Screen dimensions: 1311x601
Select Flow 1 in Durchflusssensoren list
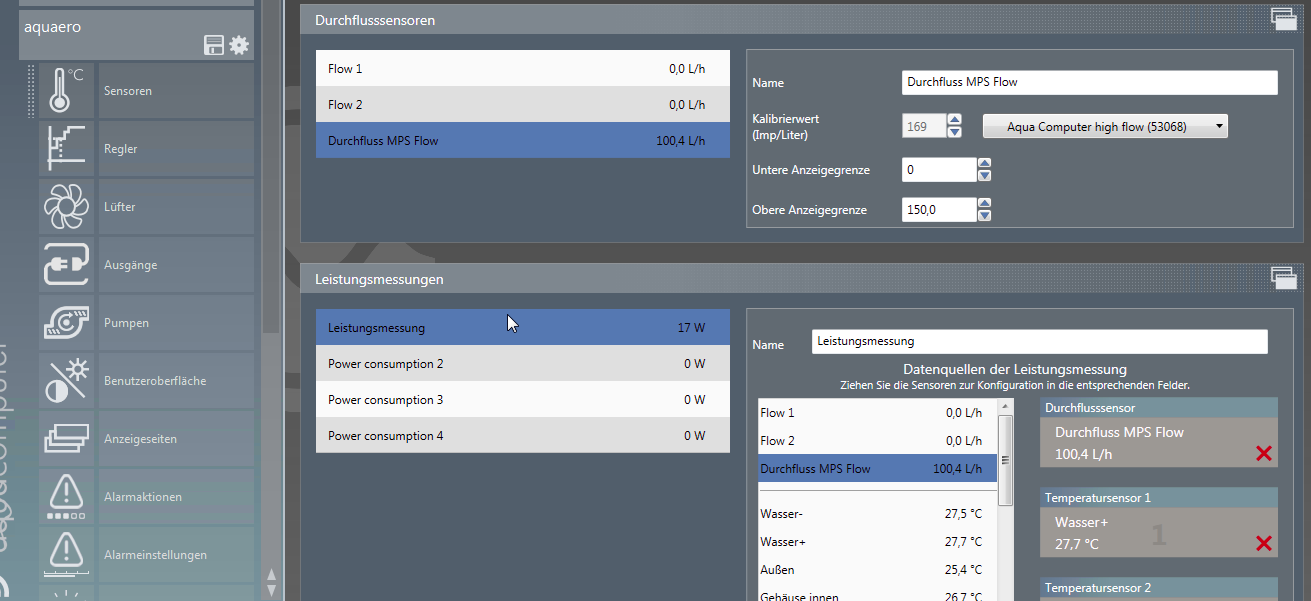523,68
